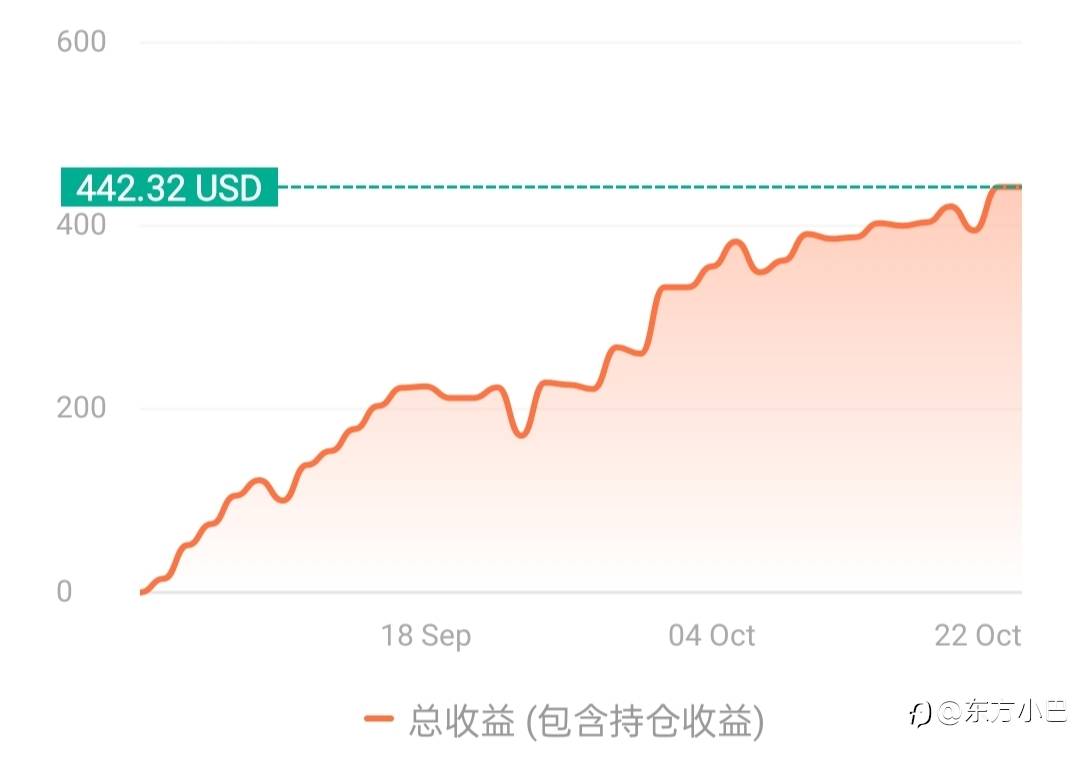Click the watermark logo icon beside @东方小巳

pos(920,713)
